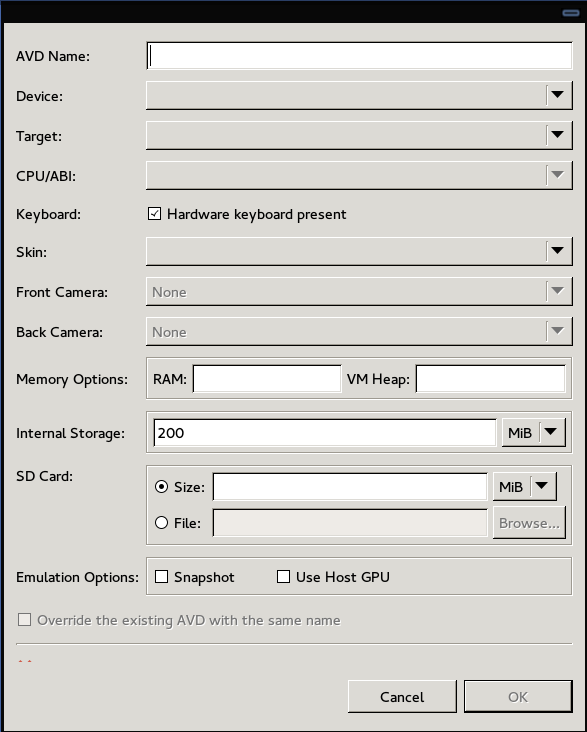
Task: Select the SD Card Size radio button
Action: coord(162,487)
